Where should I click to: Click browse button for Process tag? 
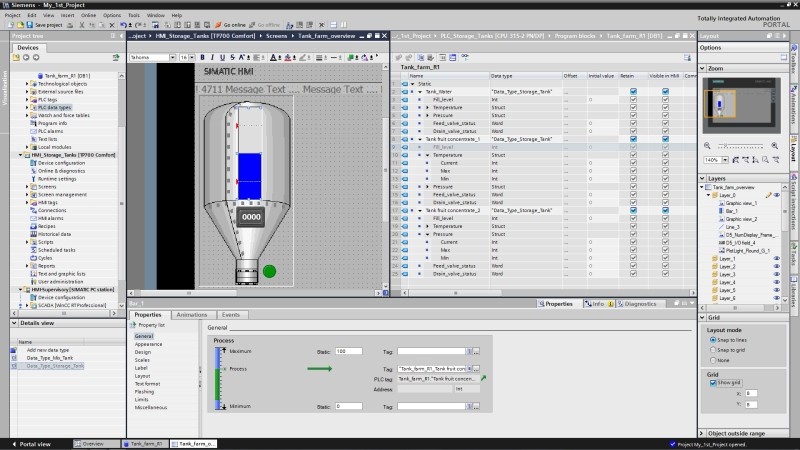(477, 368)
